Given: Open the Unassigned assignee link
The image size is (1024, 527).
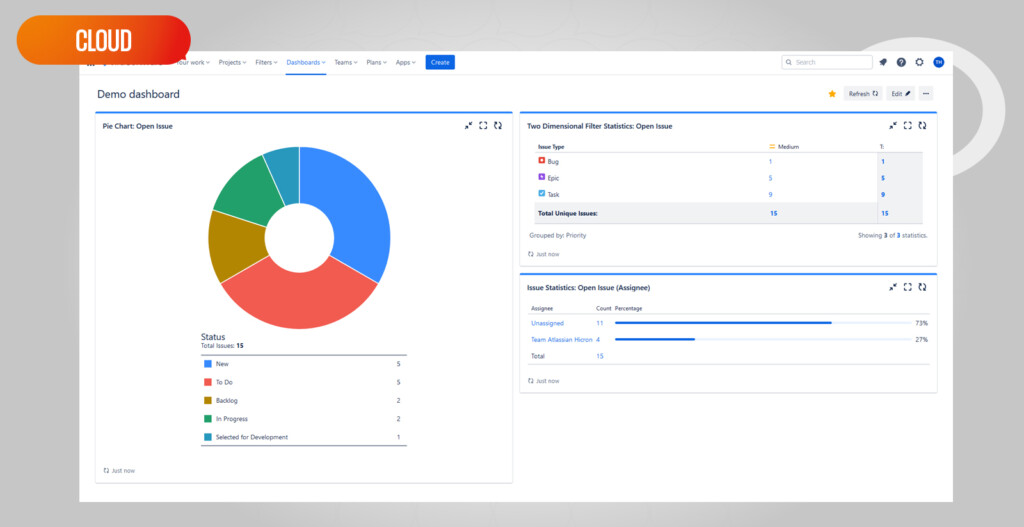Looking at the screenshot, I should point(547,323).
